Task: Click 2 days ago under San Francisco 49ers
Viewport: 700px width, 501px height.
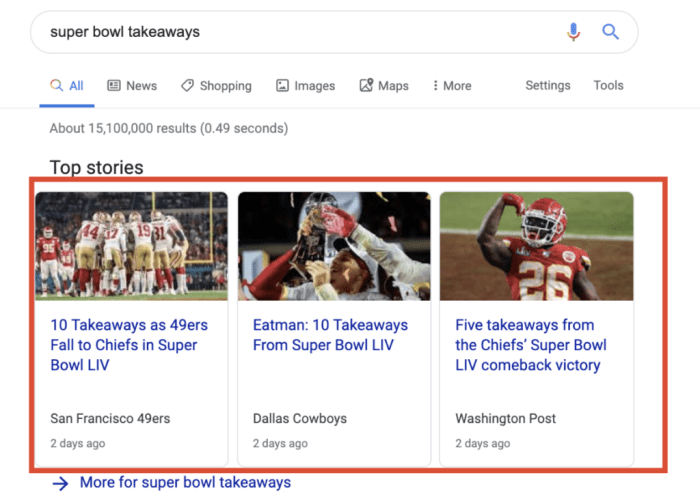Action: 78,443
